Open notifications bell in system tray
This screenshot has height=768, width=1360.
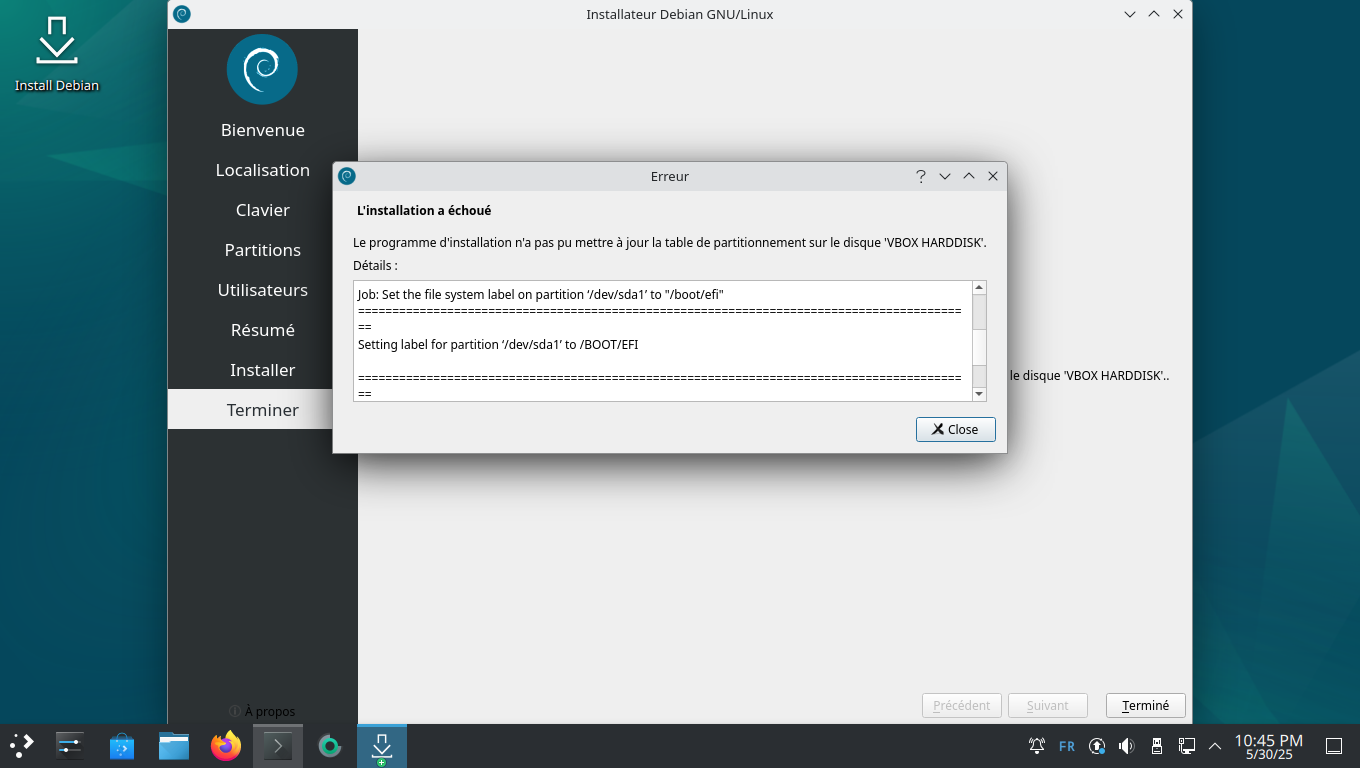tap(1037, 746)
